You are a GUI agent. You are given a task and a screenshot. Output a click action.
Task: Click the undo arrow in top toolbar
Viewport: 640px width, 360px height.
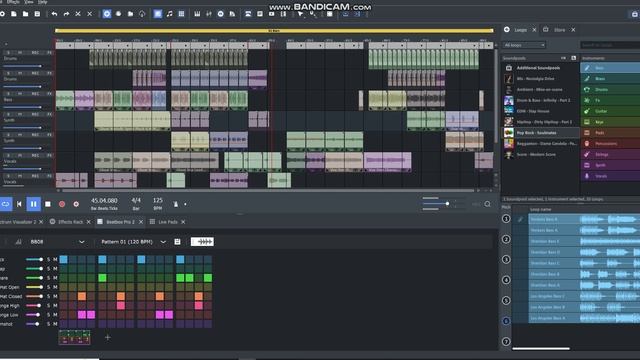(54, 14)
